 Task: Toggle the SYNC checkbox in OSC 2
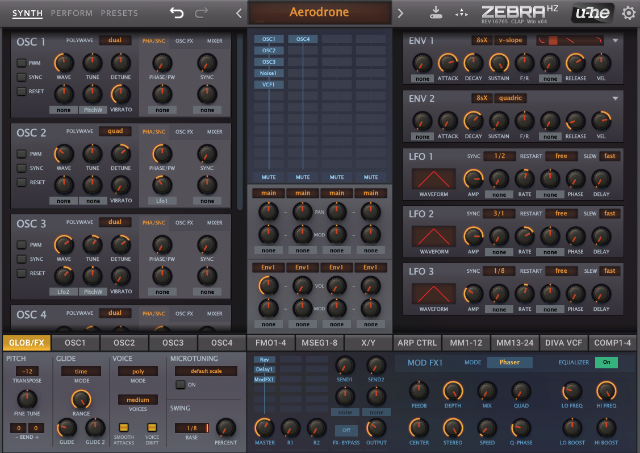(22, 168)
